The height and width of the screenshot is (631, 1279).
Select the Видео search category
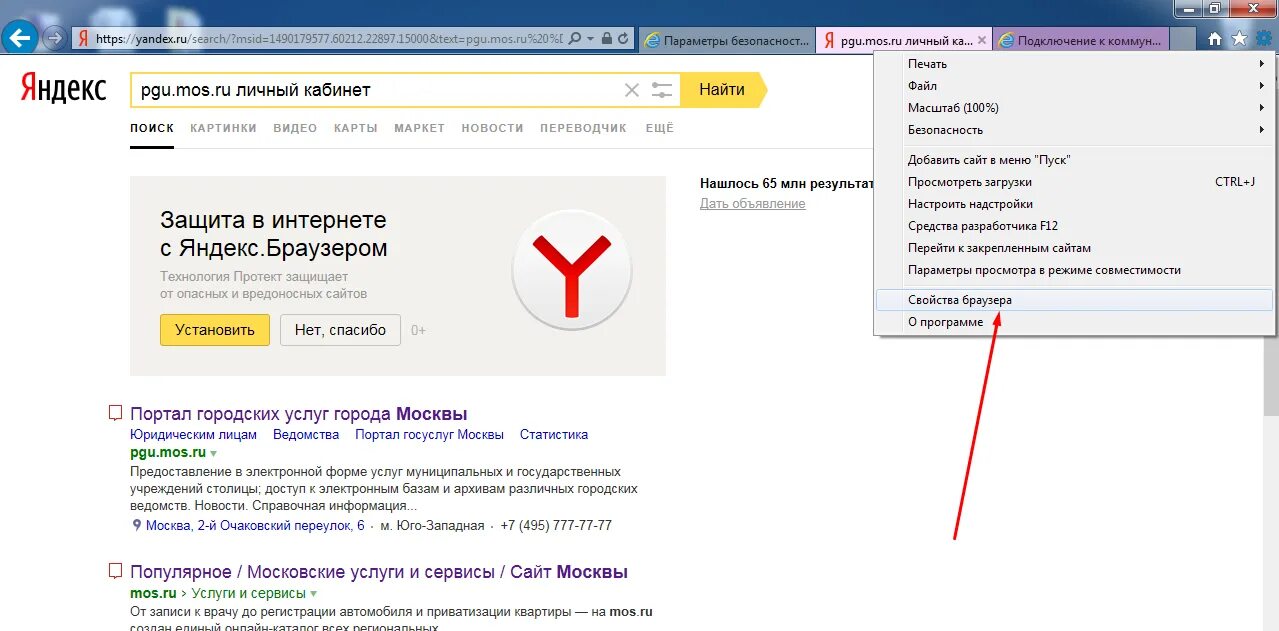pos(295,128)
